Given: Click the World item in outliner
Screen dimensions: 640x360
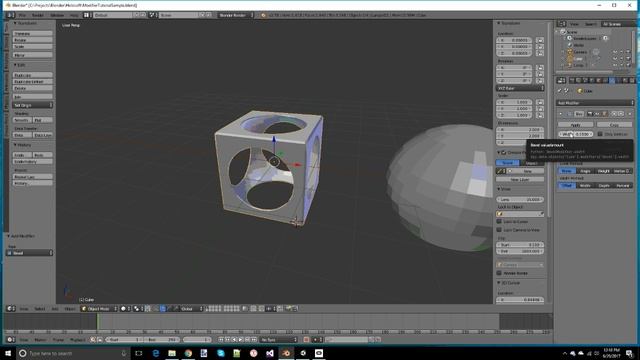Looking at the screenshot, I should (x=578, y=45).
